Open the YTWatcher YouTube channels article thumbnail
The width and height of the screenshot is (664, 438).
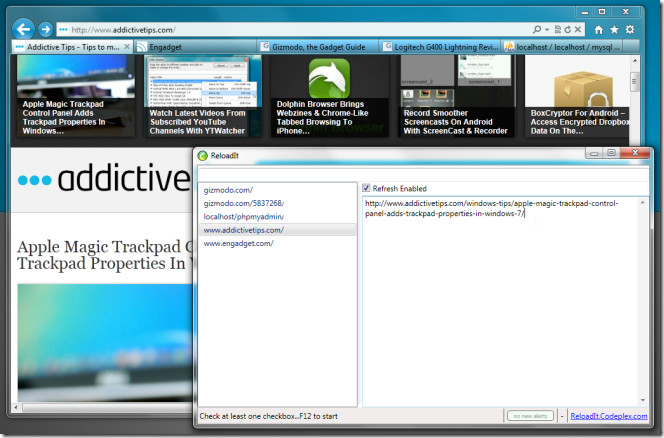[x=202, y=96]
